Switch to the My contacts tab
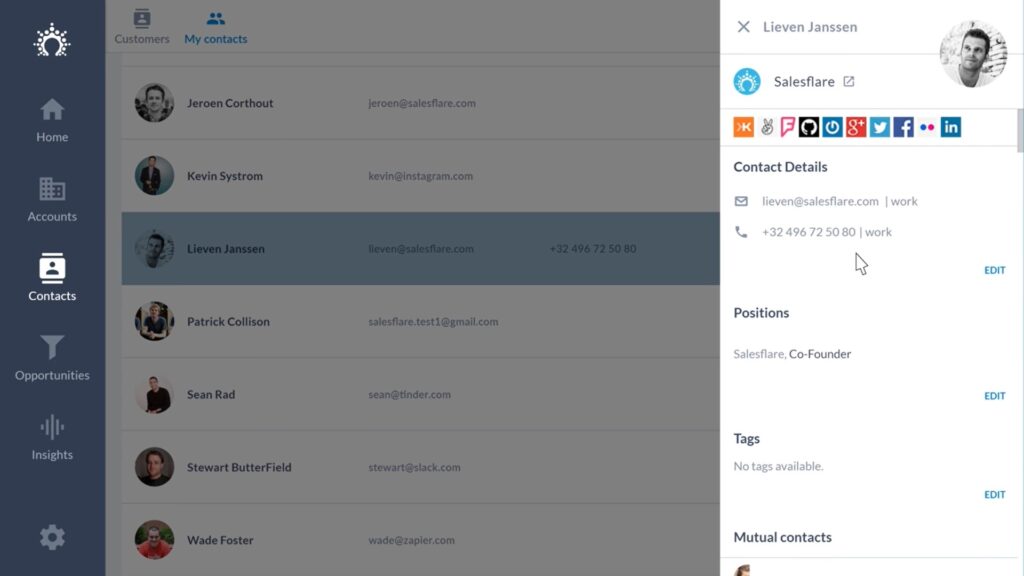The width and height of the screenshot is (1024, 576). (x=215, y=25)
